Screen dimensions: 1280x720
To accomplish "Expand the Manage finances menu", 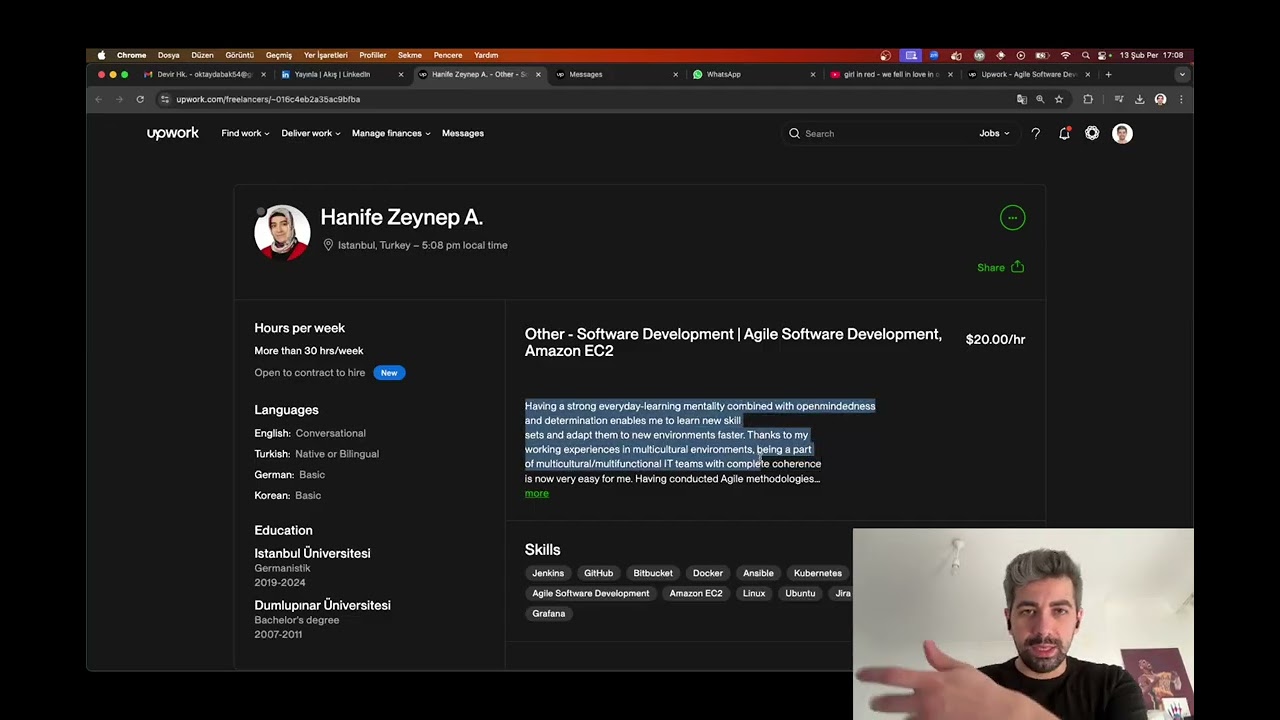I will point(391,133).
